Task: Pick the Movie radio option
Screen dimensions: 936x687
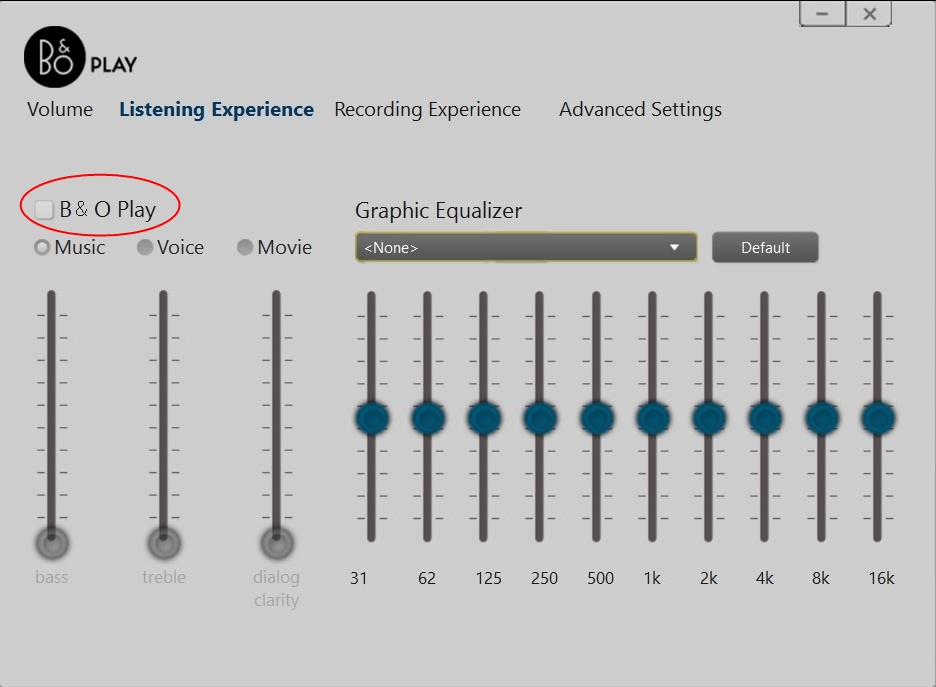Action: pos(245,247)
